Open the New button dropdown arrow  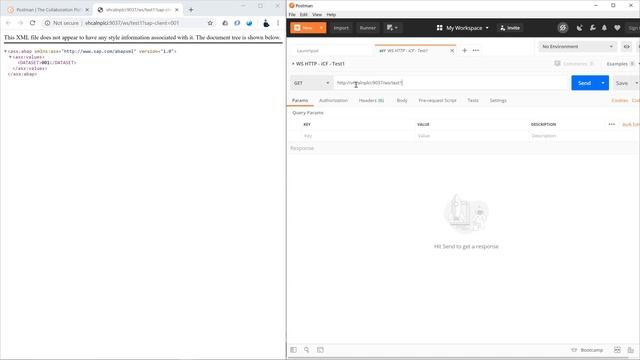click(x=322, y=28)
